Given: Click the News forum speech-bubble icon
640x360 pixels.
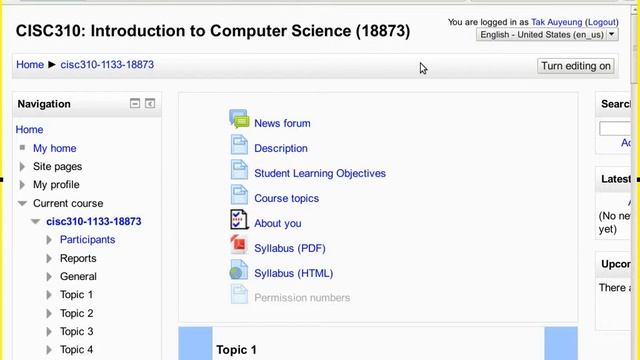Looking at the screenshot, I should tap(239, 119).
